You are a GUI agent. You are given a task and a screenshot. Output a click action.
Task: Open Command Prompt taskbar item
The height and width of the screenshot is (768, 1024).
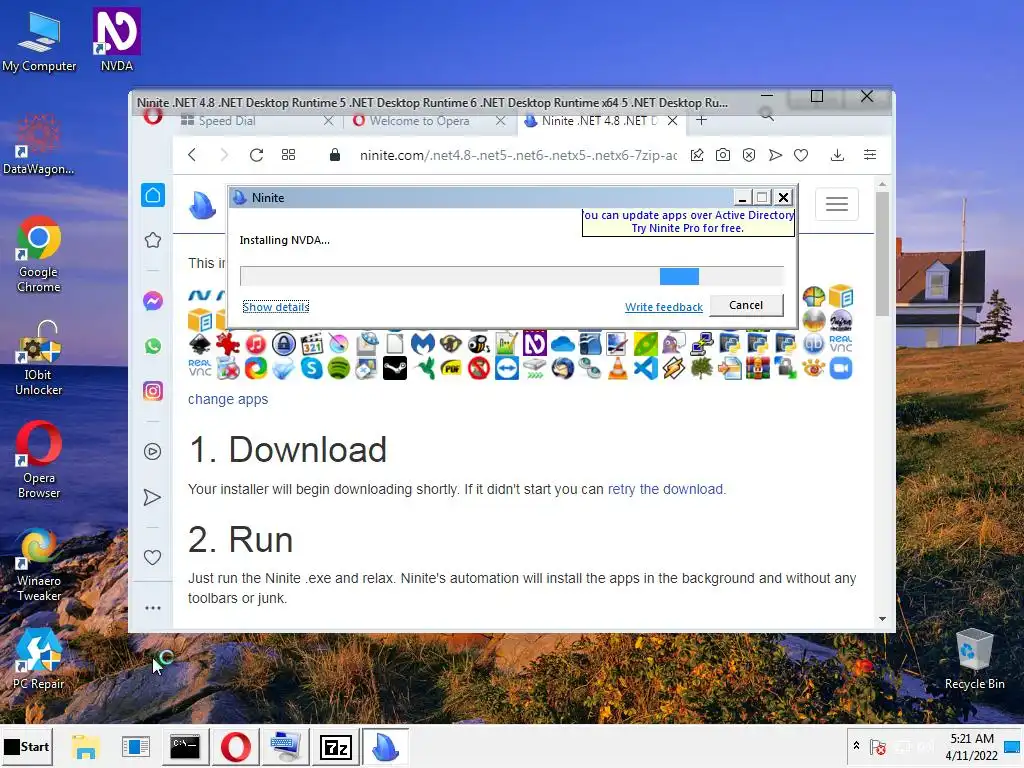point(185,746)
